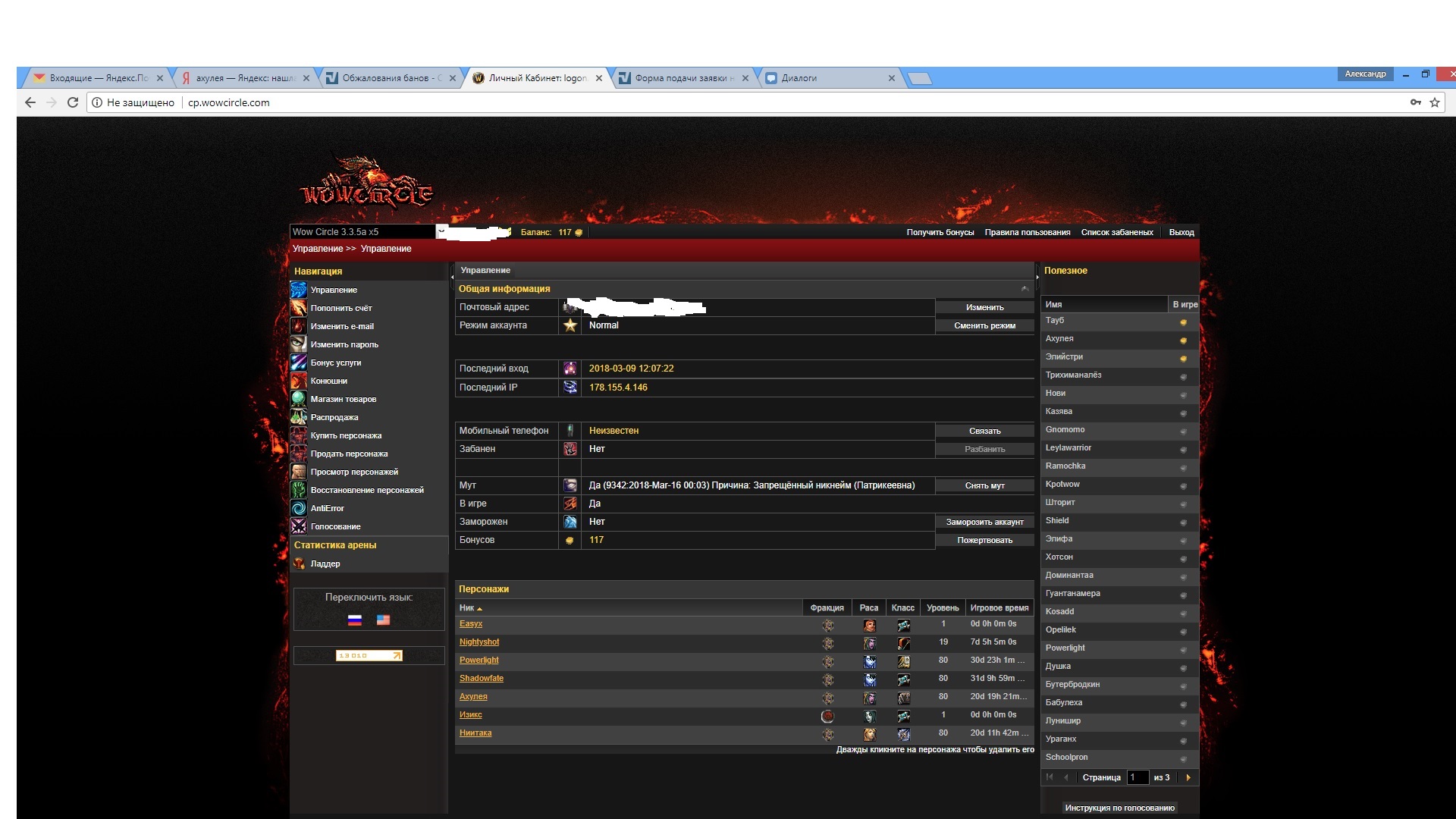Viewport: 1456px width, 819px height.
Task: Reload the page with browser refresh
Action: tap(73, 102)
